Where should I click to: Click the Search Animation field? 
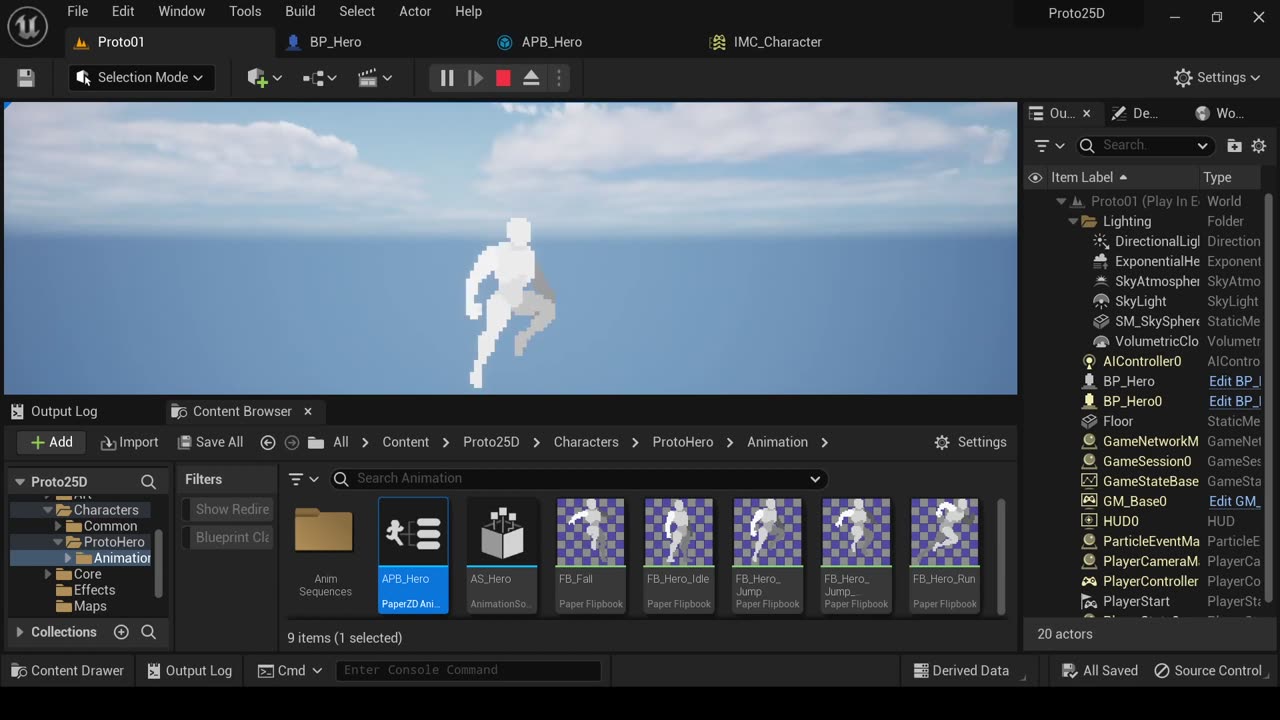point(578,479)
